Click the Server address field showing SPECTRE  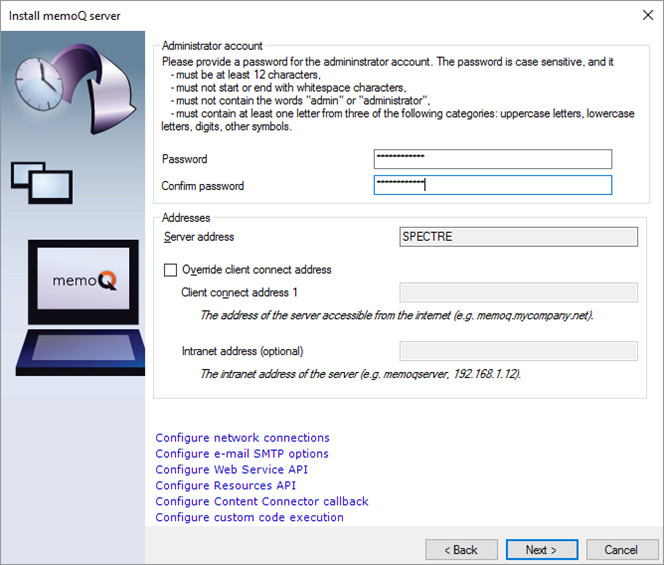tap(518, 237)
